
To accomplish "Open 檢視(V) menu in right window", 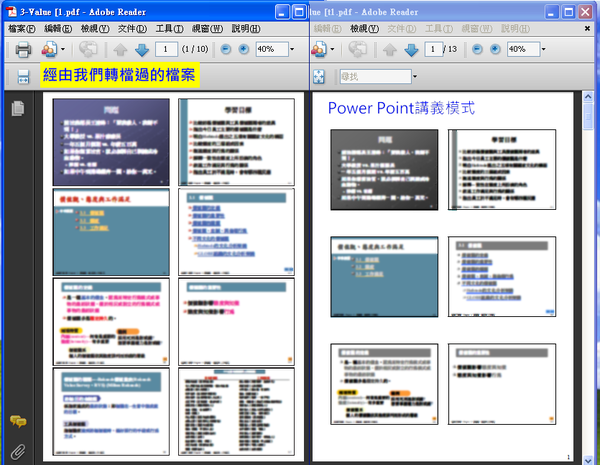I will (364, 29).
